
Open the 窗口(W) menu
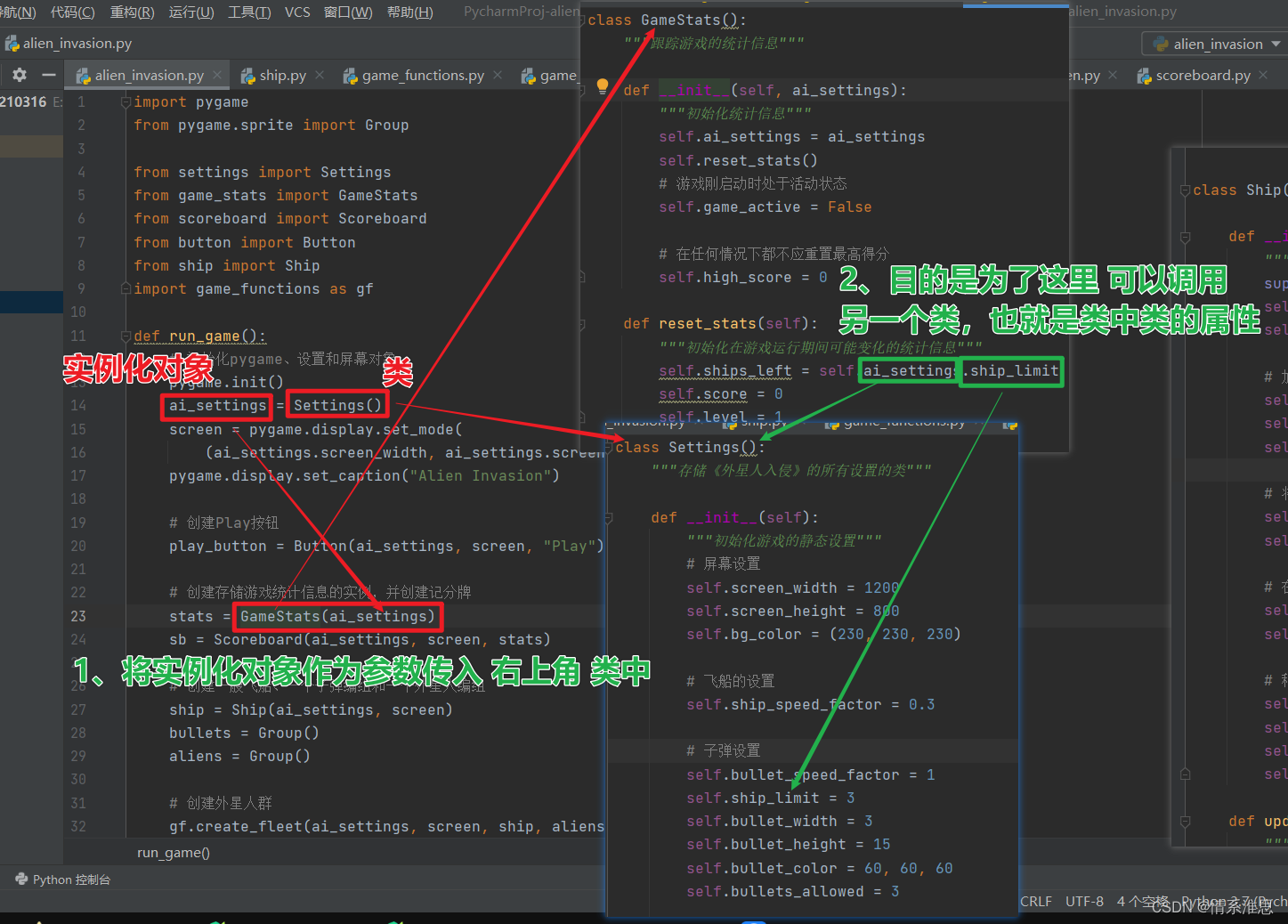348,12
